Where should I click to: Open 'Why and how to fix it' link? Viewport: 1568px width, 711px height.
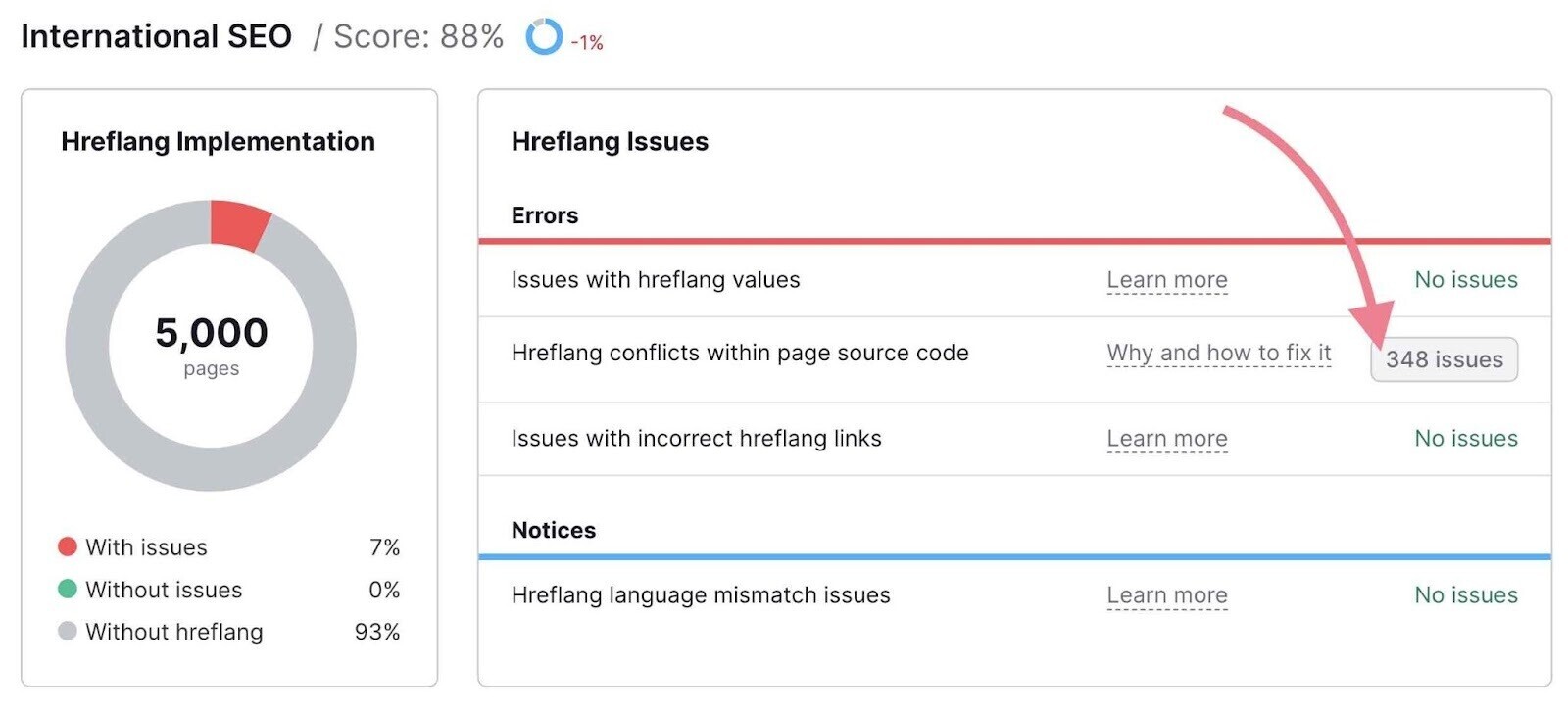tap(1218, 352)
